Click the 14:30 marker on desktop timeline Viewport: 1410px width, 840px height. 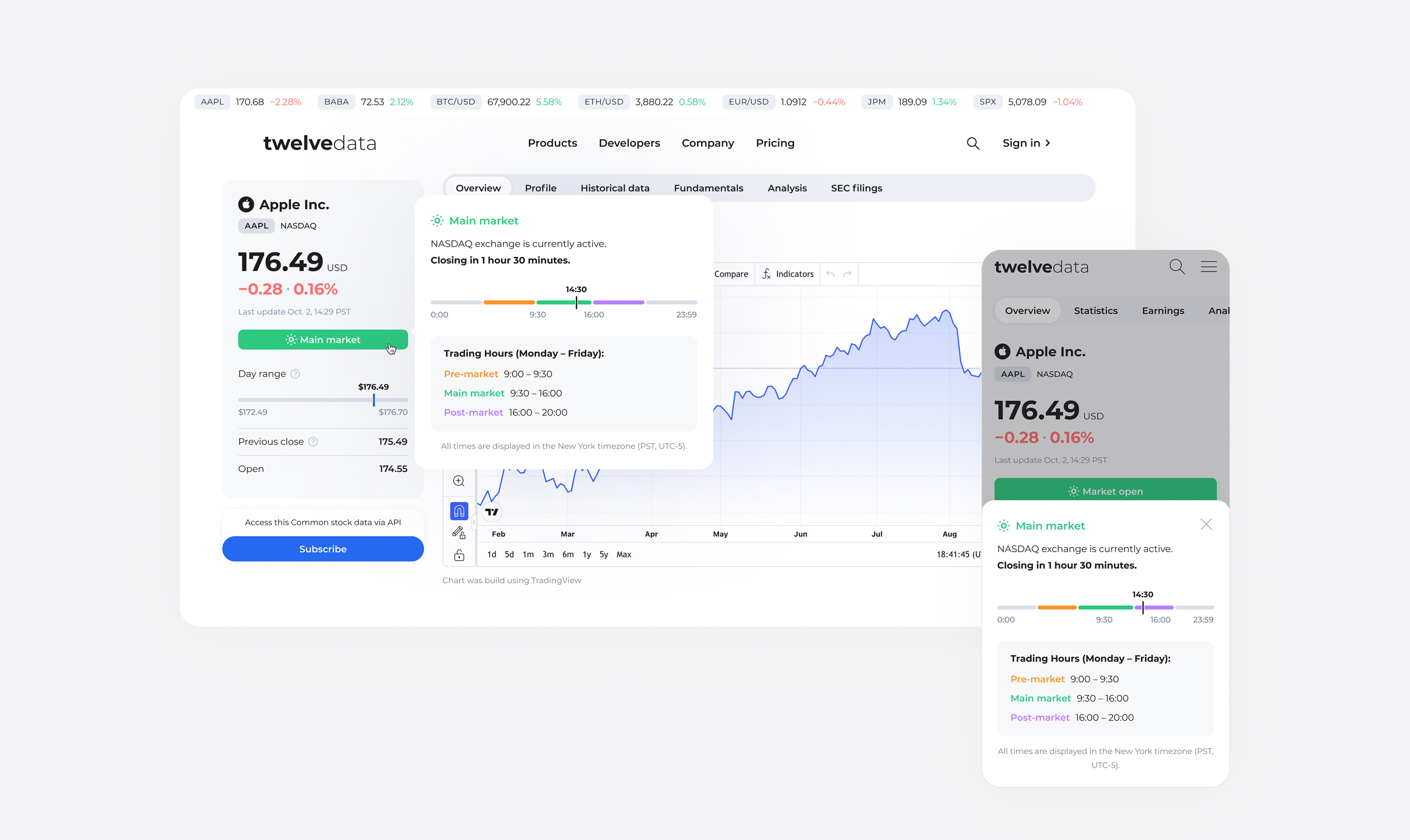tap(576, 302)
